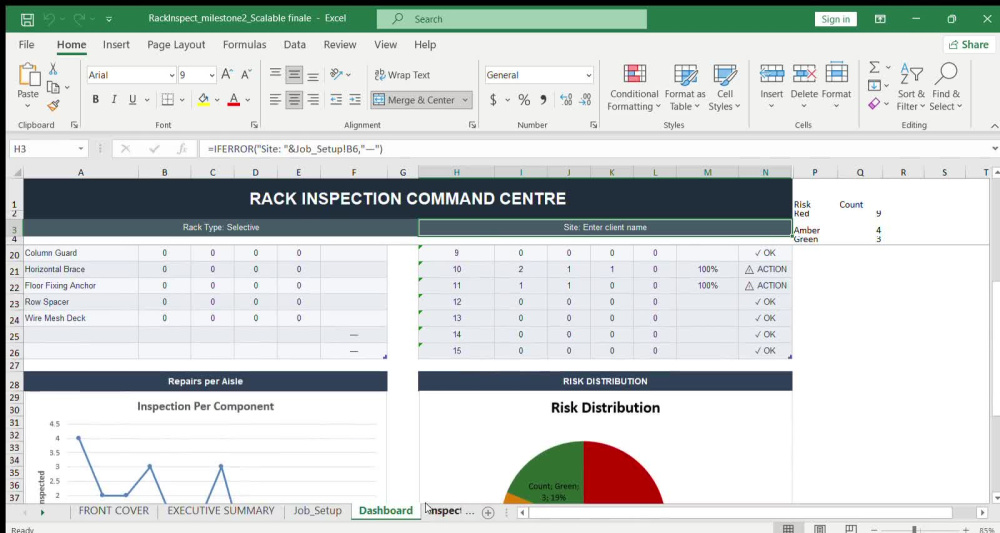Click the Share button
The width and height of the screenshot is (1000, 533).
[x=969, y=45]
